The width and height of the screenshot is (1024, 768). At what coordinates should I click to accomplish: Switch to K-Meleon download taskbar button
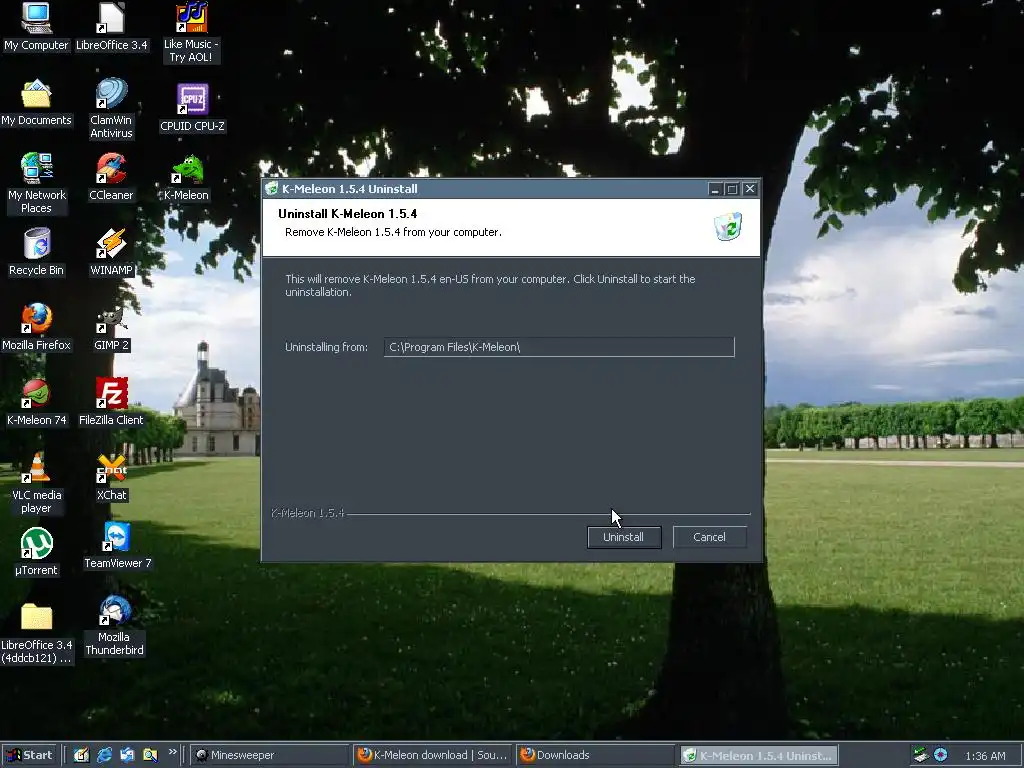(x=433, y=755)
